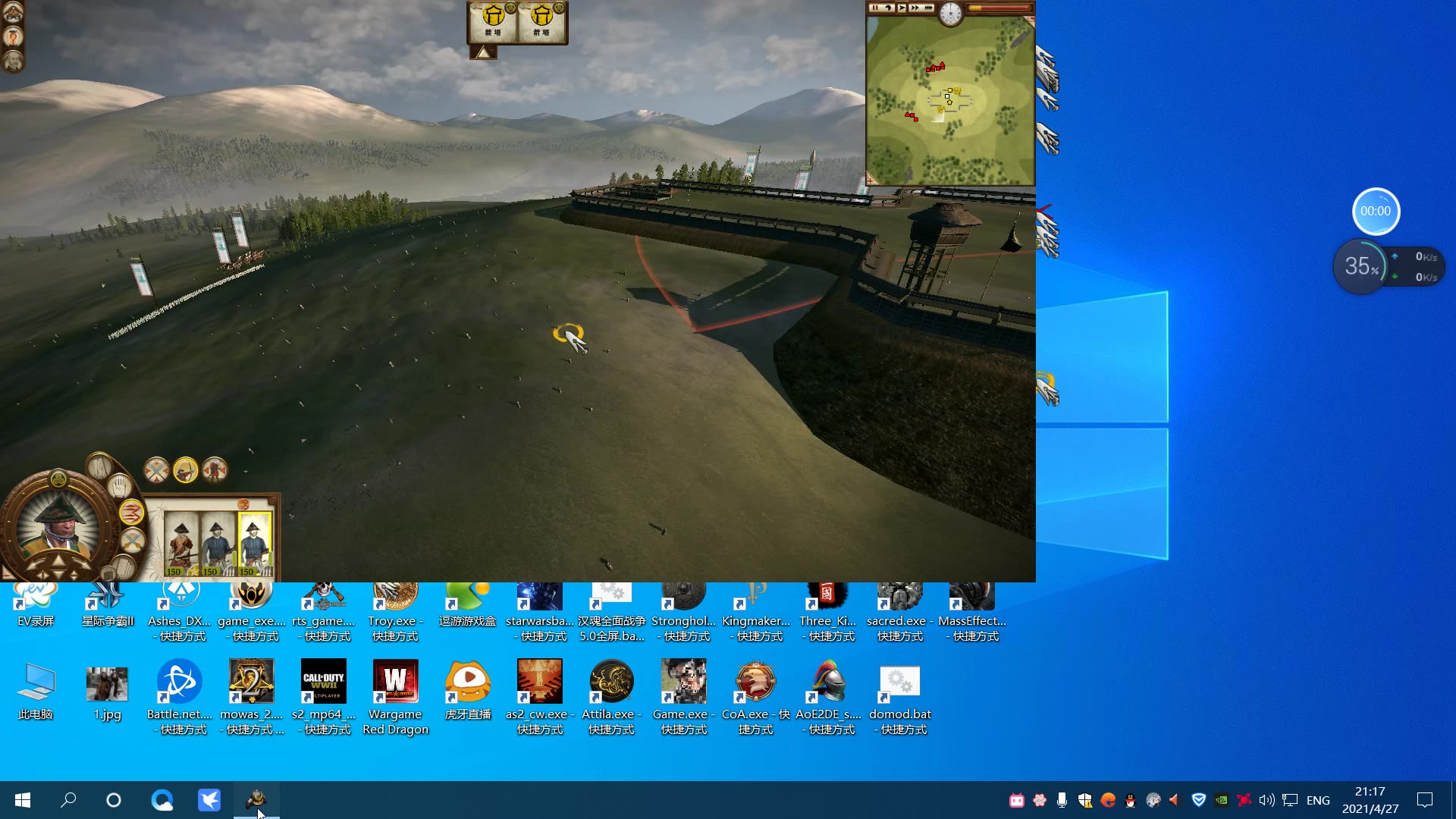The height and width of the screenshot is (819, 1456).
Task: Set battle to fastest forward speed
Action: click(928, 8)
